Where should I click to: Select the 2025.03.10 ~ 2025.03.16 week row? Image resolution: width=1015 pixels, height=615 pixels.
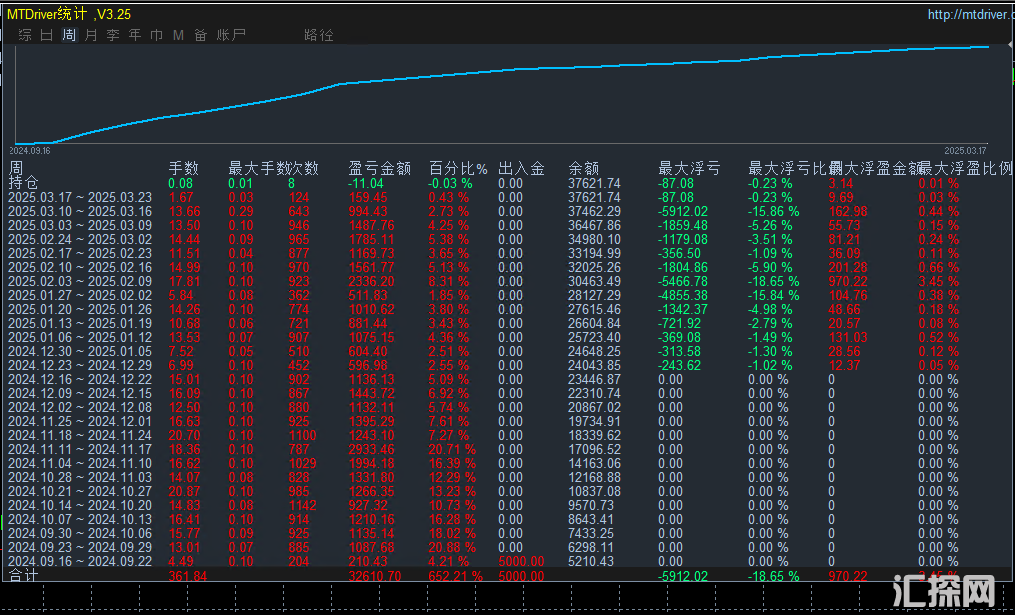80,212
